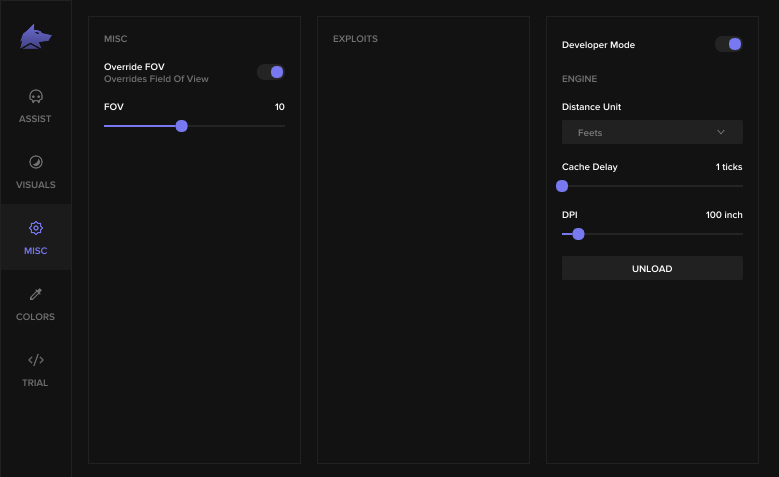Open the Distance Unit dropdown

click(652, 132)
